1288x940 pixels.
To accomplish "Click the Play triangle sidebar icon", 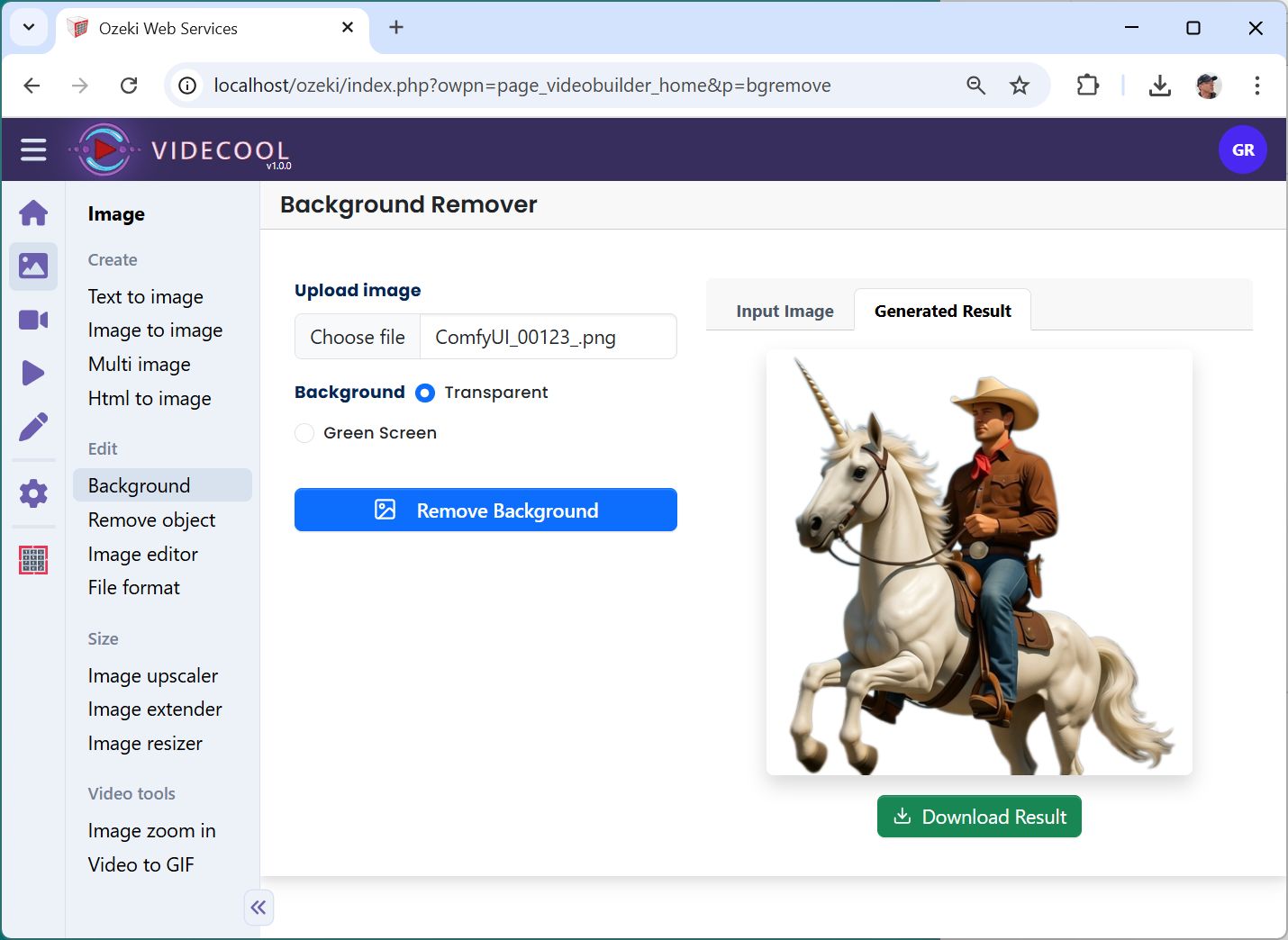I will tap(33, 373).
